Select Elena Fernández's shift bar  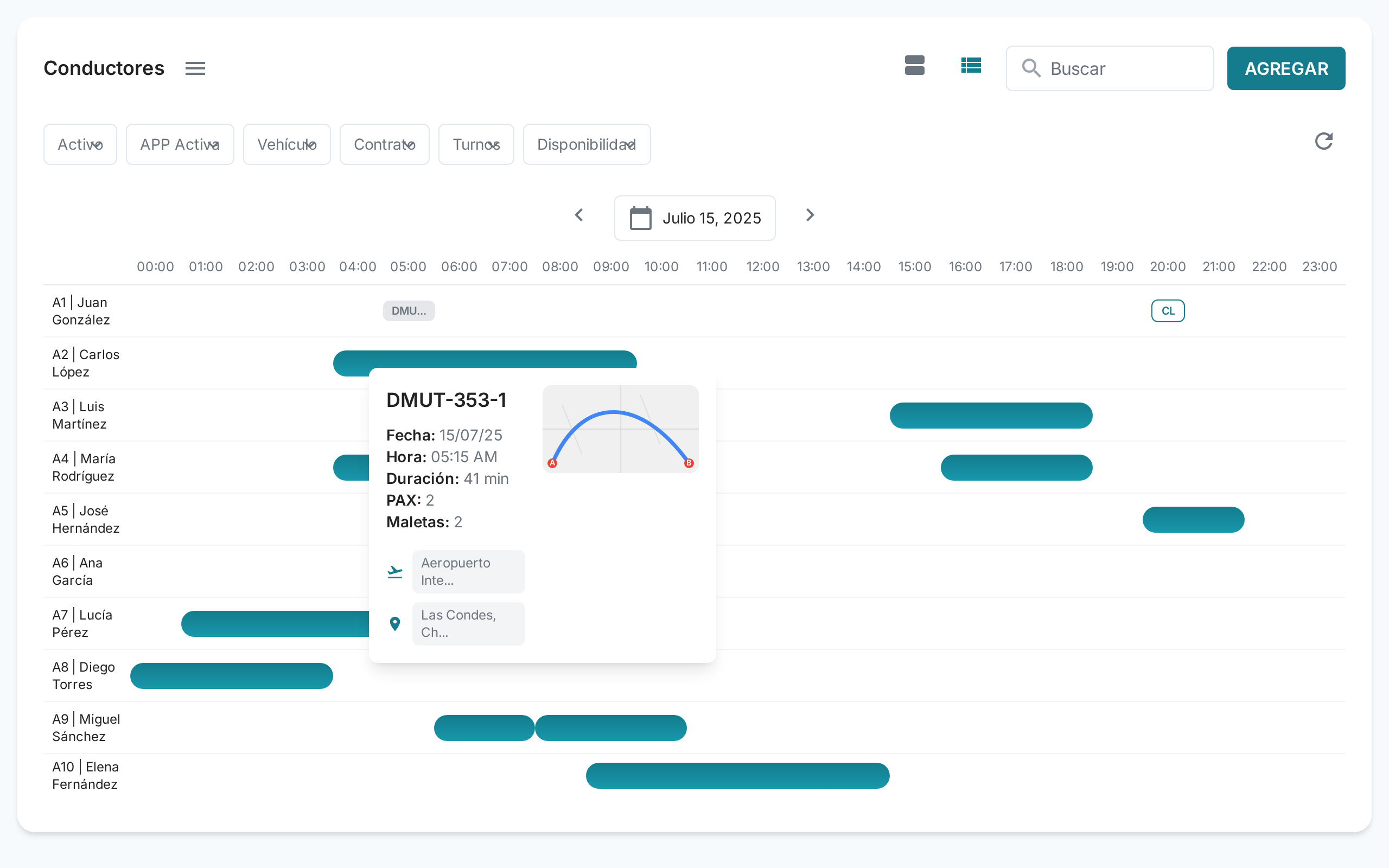[737, 776]
